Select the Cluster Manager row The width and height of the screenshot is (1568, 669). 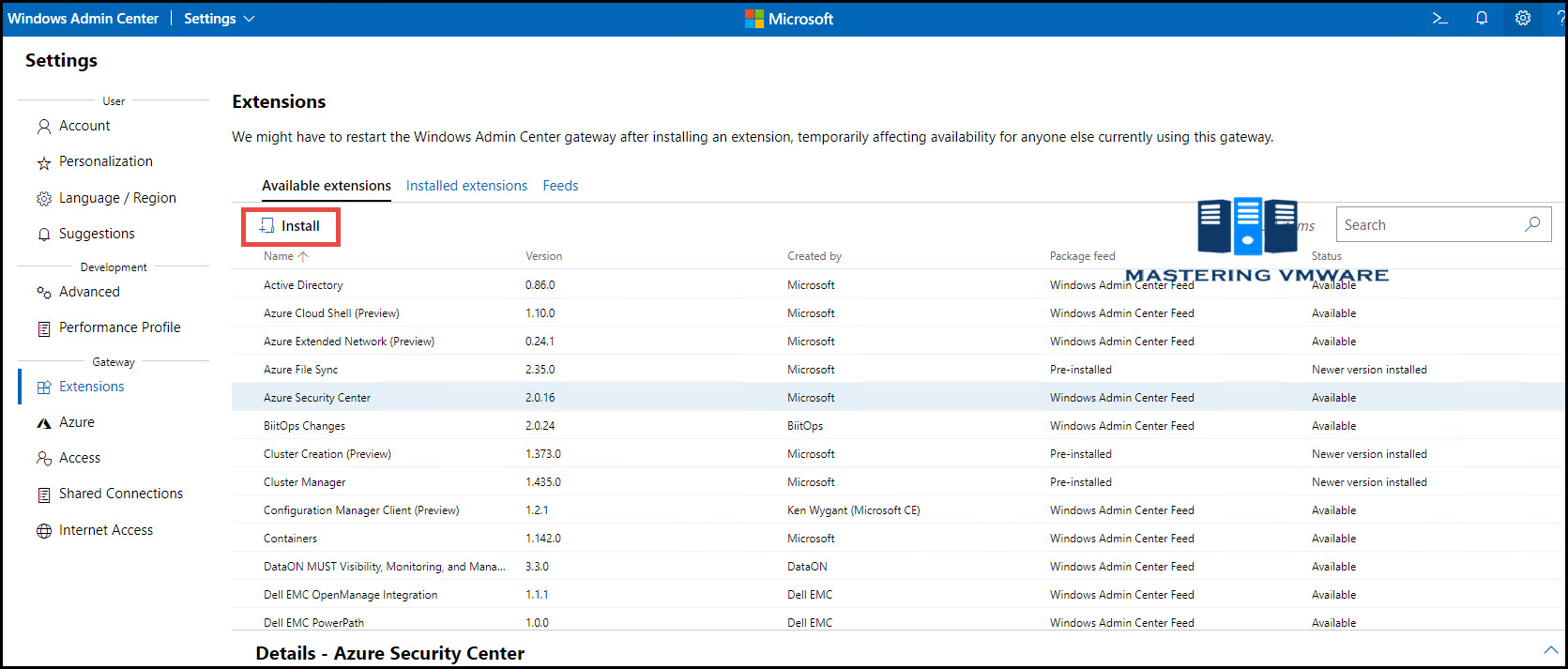point(899,481)
